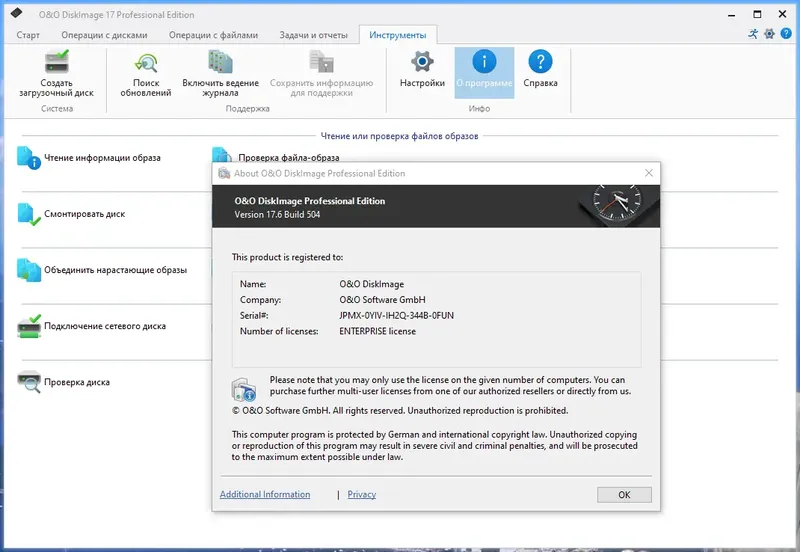Click small gear icon at top right
The image size is (800, 552).
coord(769,34)
